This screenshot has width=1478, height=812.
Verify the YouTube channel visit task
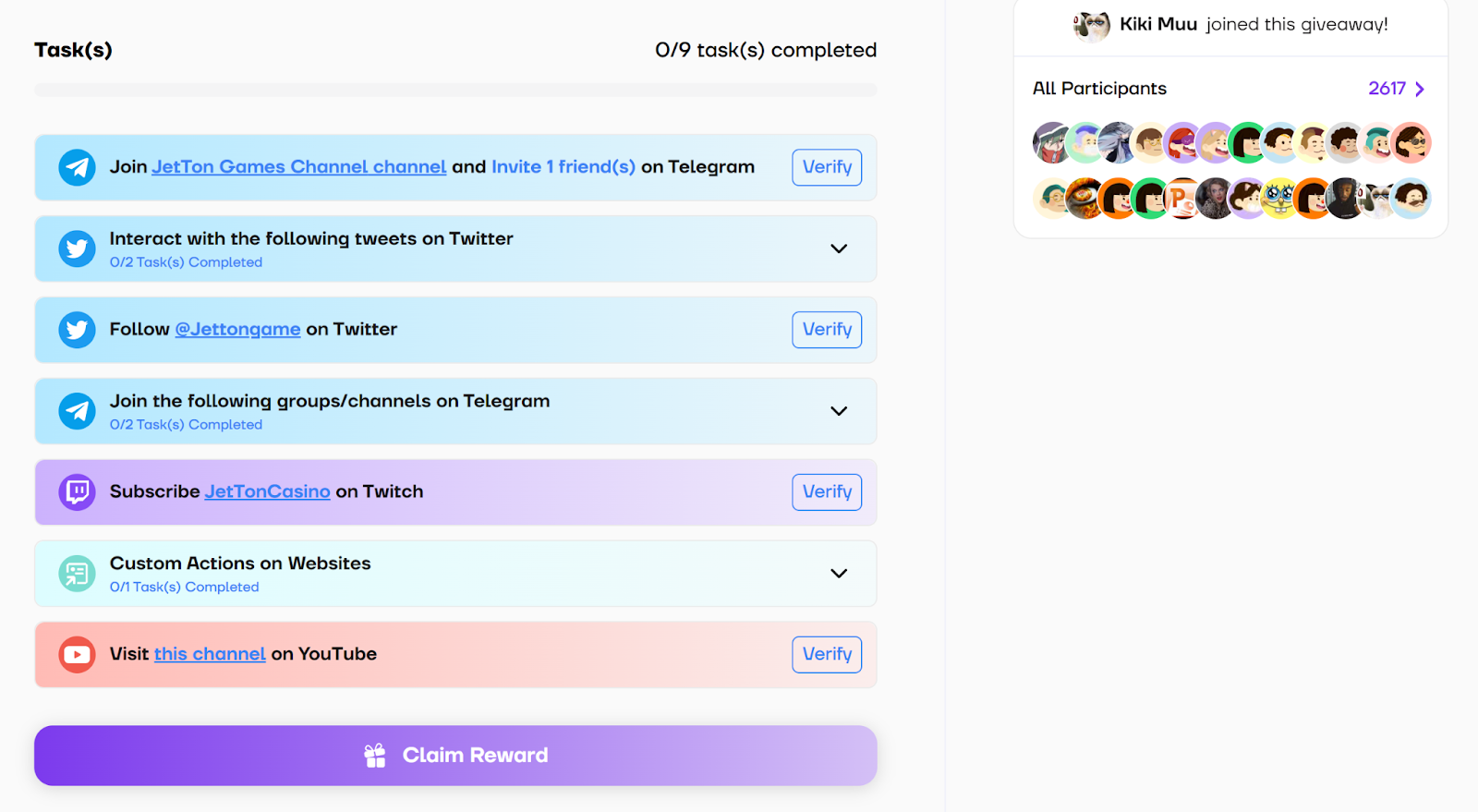(827, 655)
